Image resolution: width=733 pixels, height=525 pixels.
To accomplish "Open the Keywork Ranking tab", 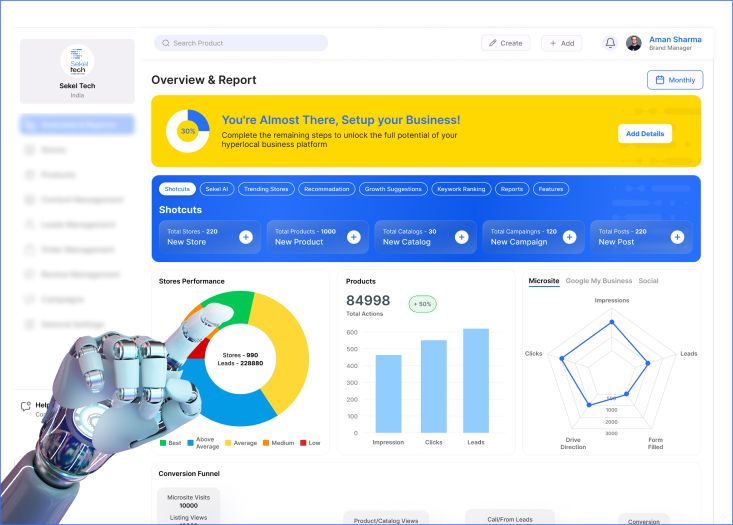I will (x=461, y=189).
